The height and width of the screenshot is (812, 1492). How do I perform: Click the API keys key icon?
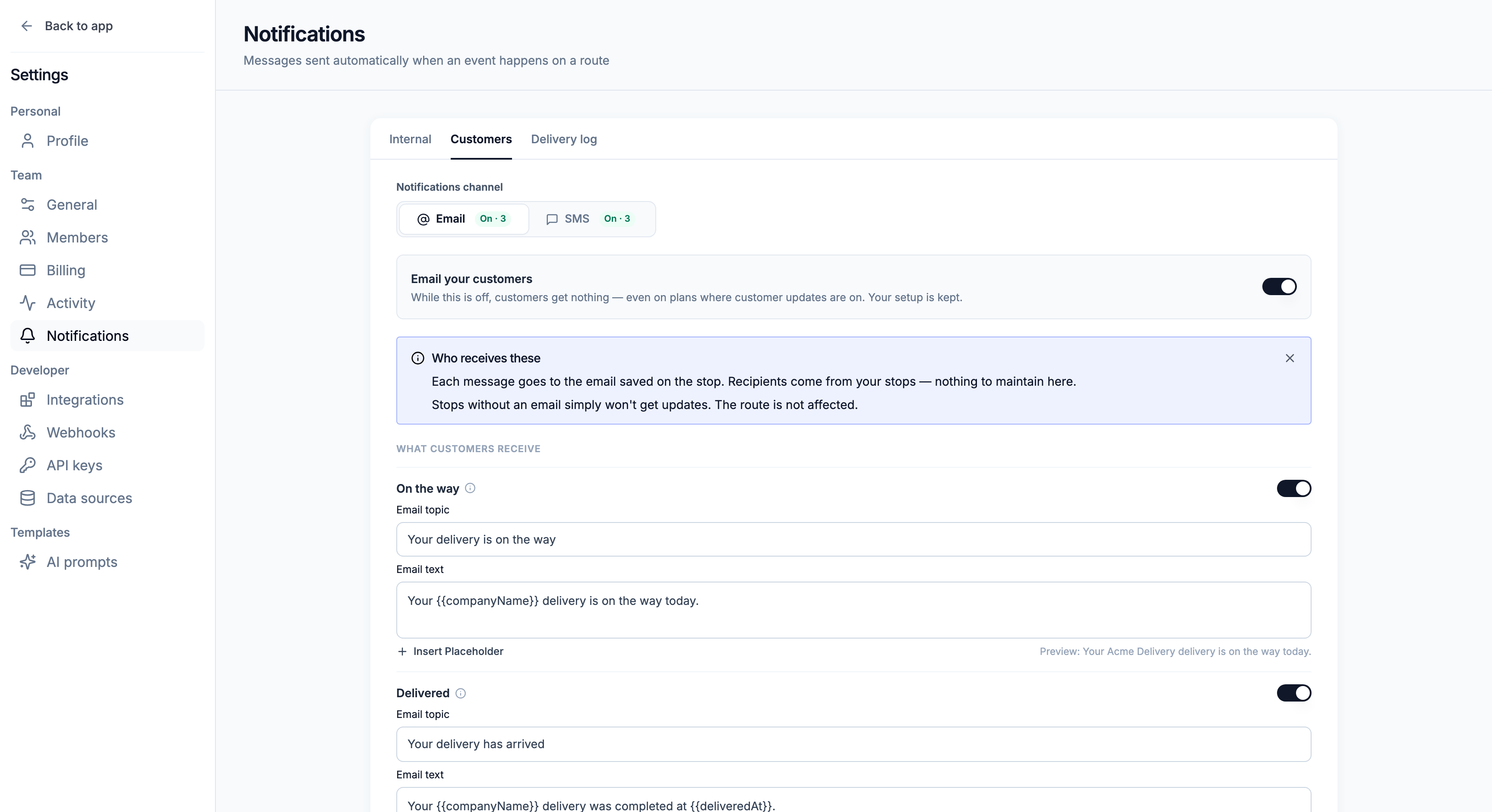click(27, 465)
